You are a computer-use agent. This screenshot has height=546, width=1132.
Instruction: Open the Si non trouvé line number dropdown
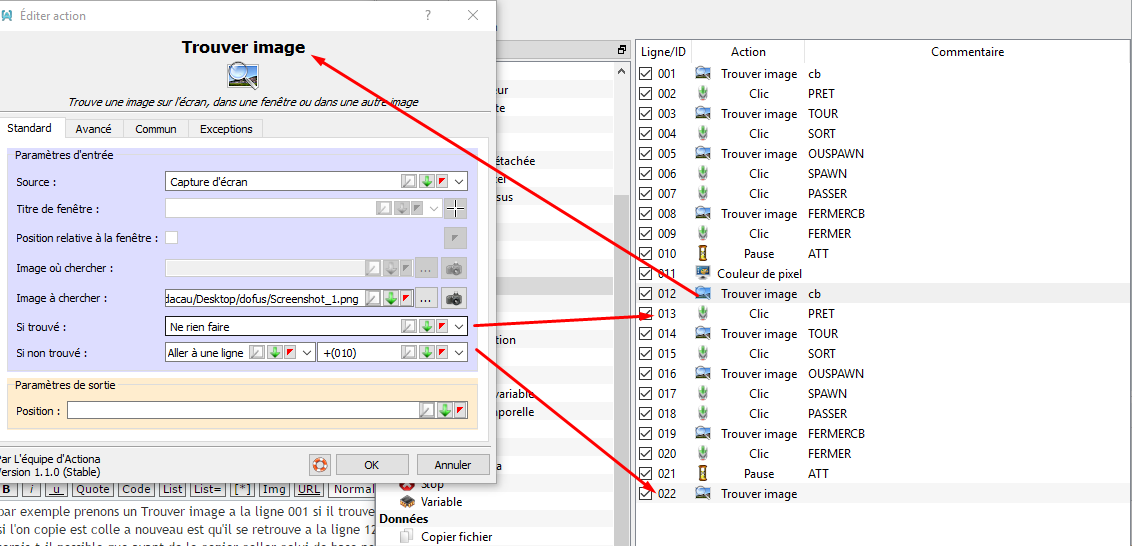point(459,352)
